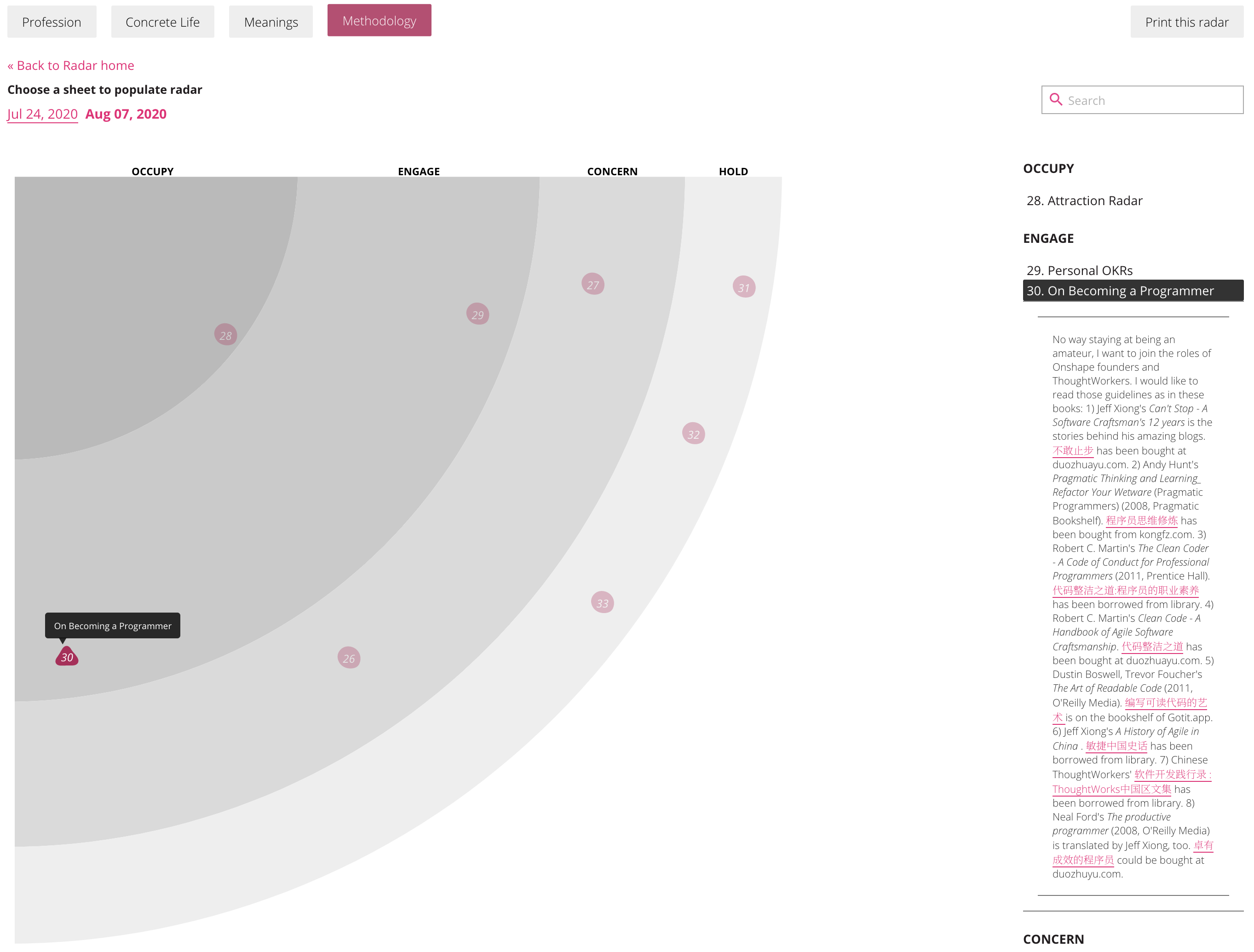Select the Jul 24, 2020 sheet
The image size is (1254, 952).
point(42,114)
